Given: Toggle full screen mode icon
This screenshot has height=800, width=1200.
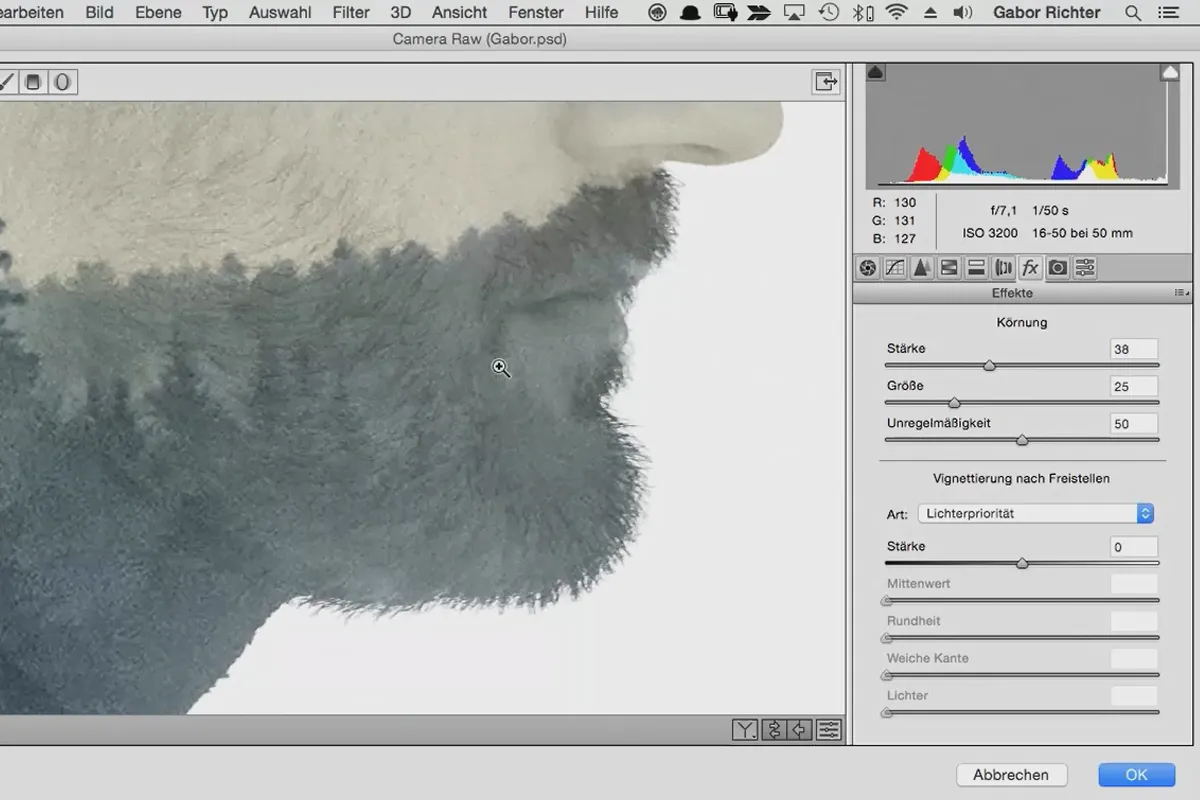Looking at the screenshot, I should click(x=825, y=82).
